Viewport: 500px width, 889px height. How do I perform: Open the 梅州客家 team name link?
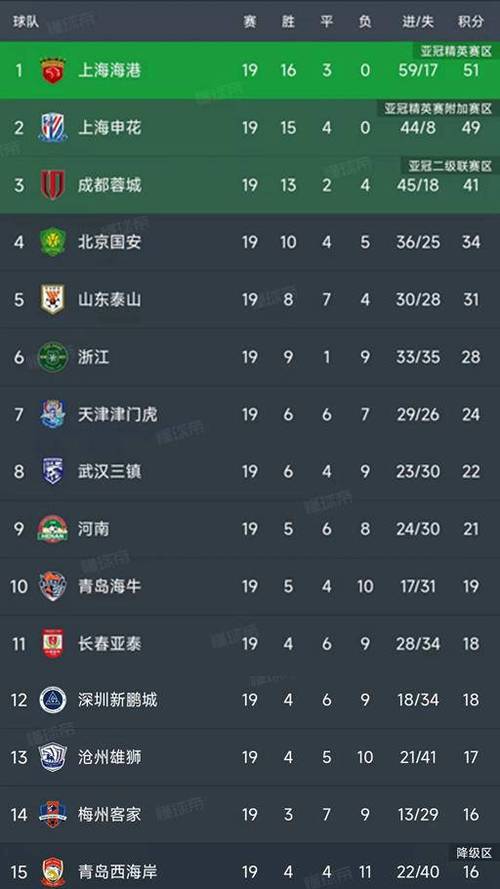[109, 815]
